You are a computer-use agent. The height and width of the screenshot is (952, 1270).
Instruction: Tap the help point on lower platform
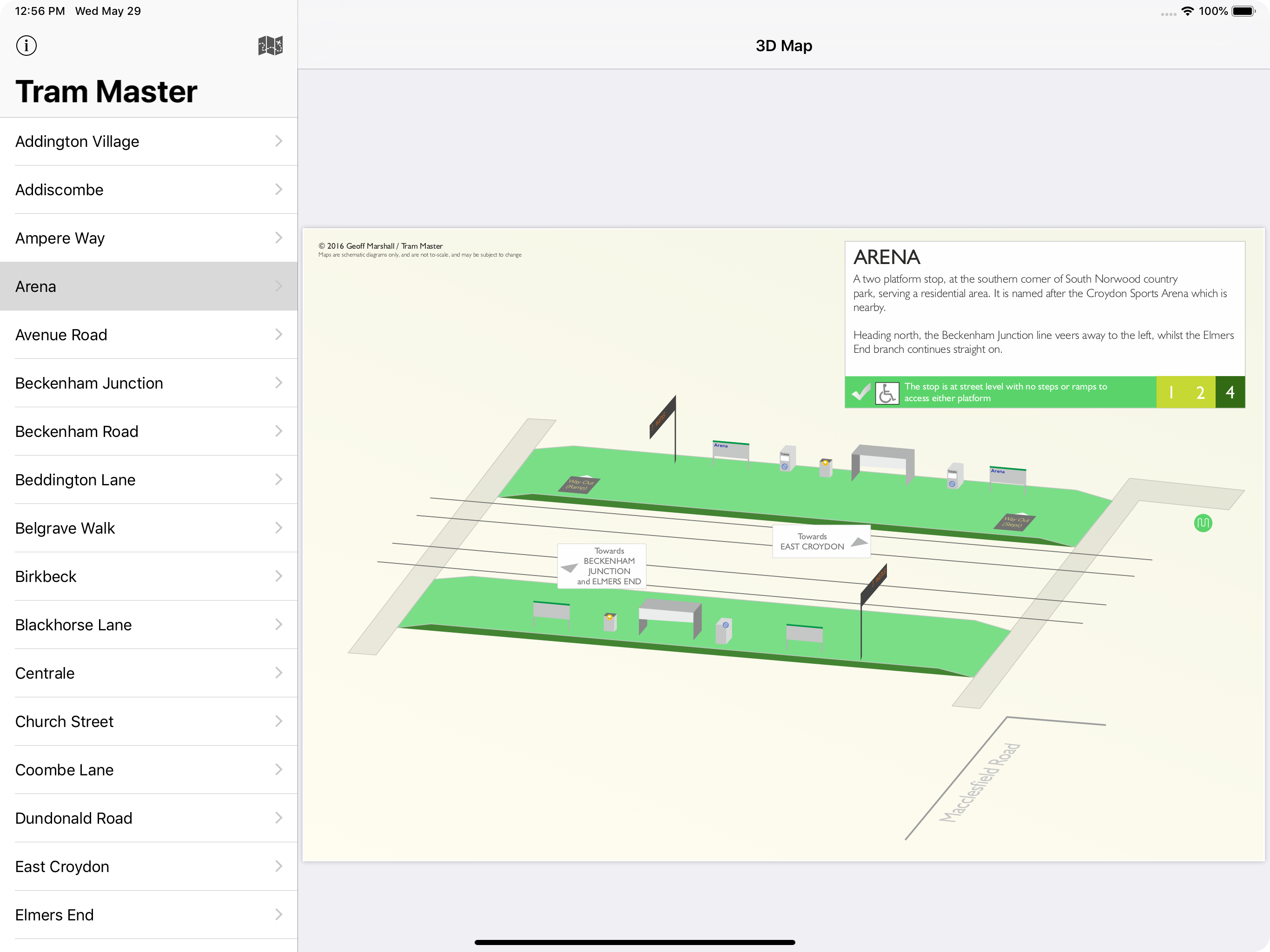pyautogui.click(x=610, y=622)
